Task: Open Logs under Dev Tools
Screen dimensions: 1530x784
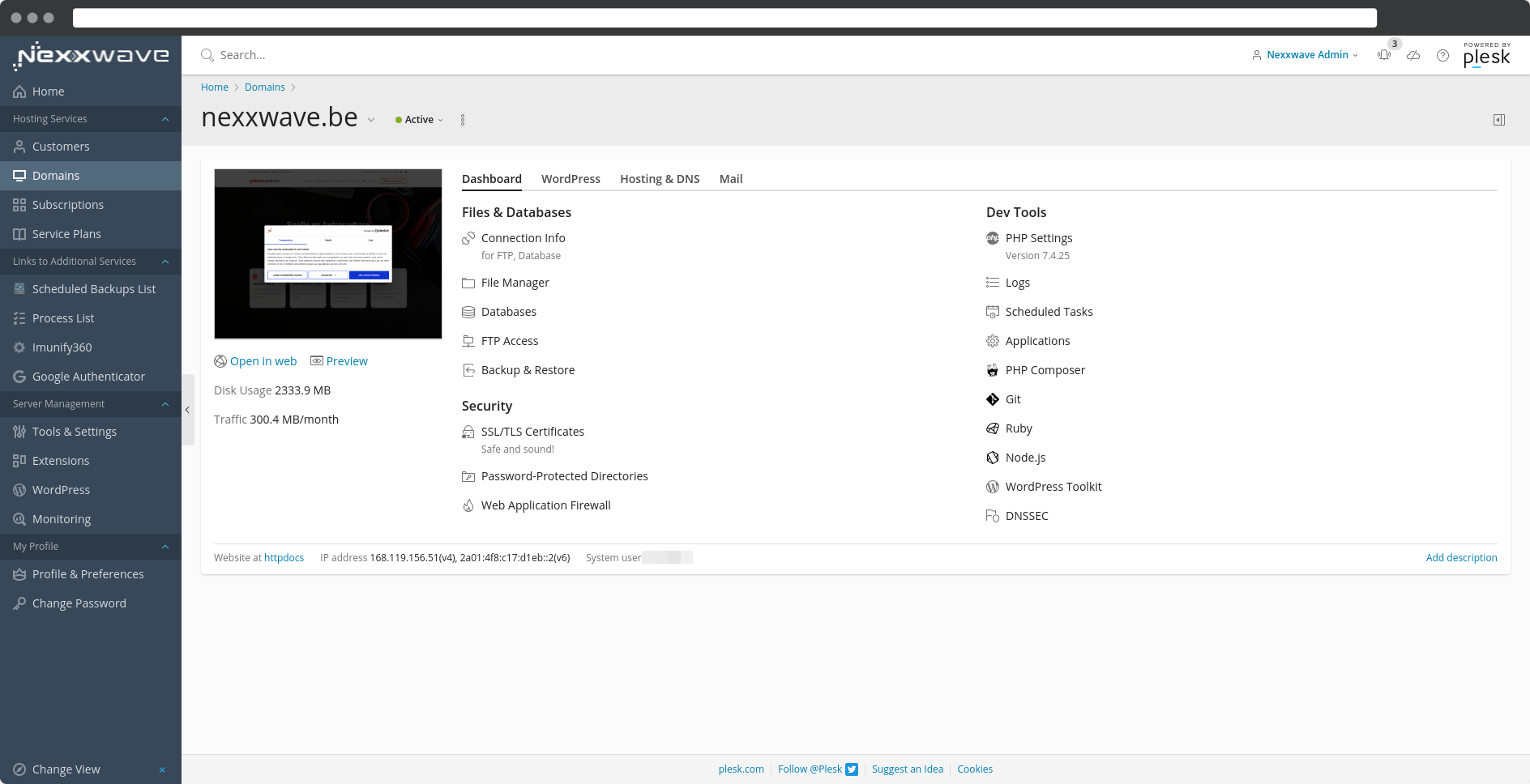Action: (1017, 283)
